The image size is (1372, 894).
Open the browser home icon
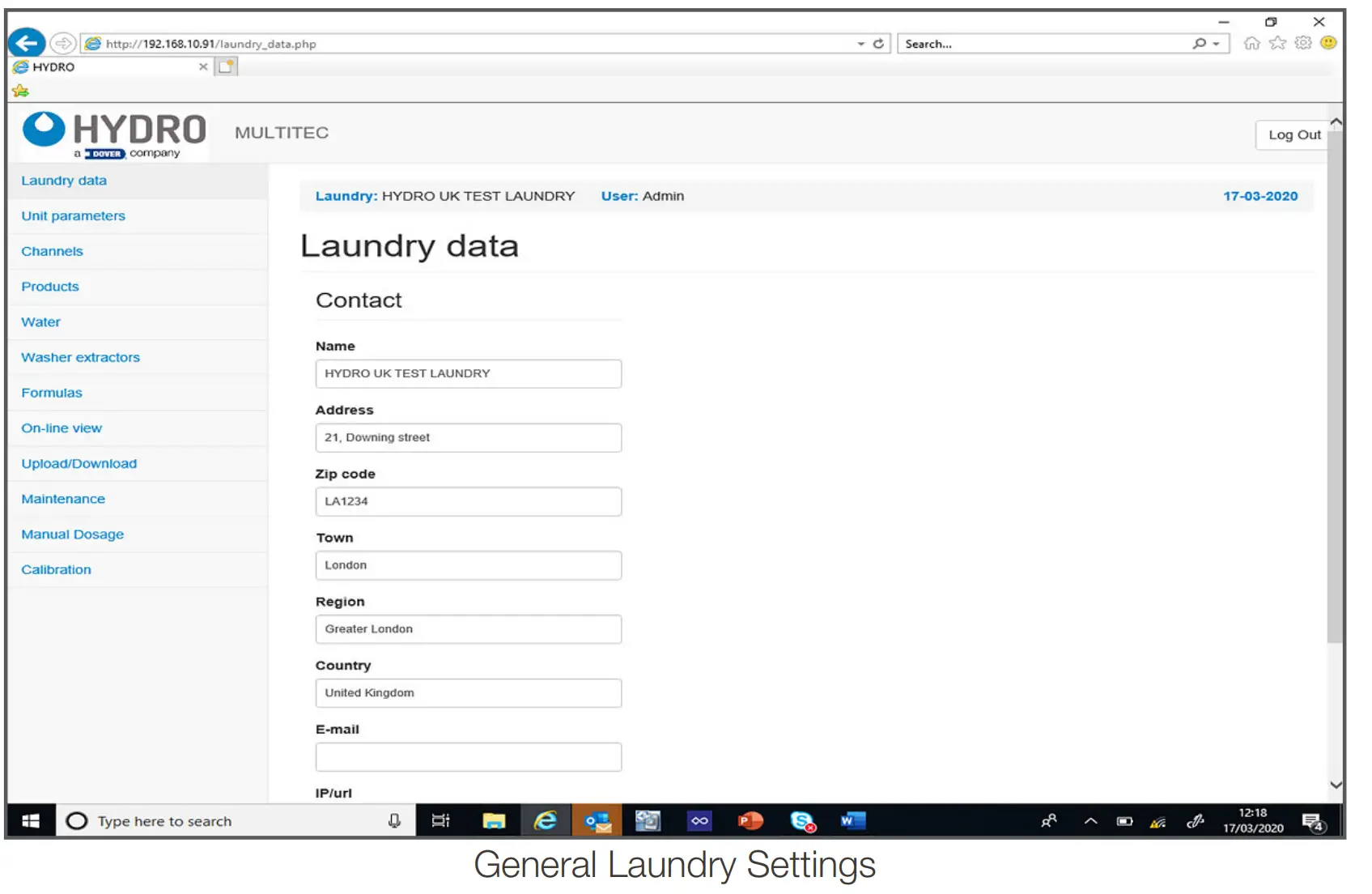click(1251, 44)
